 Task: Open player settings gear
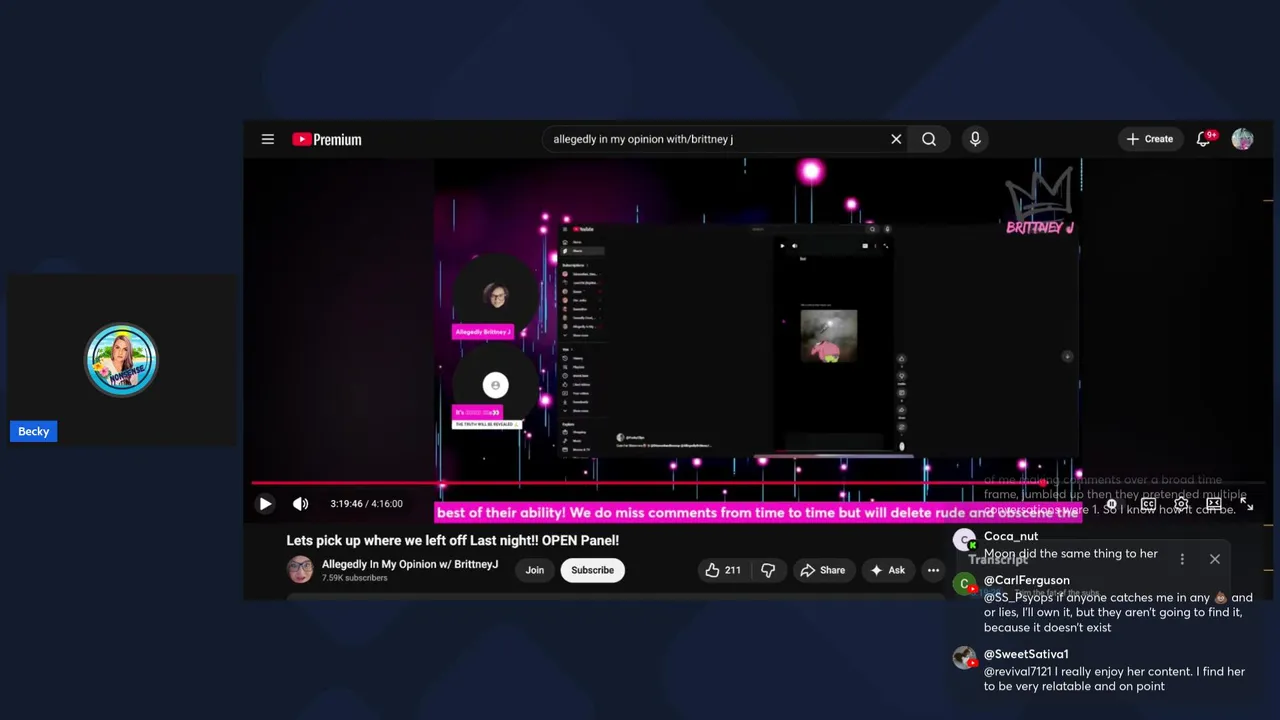pyautogui.click(x=1181, y=504)
